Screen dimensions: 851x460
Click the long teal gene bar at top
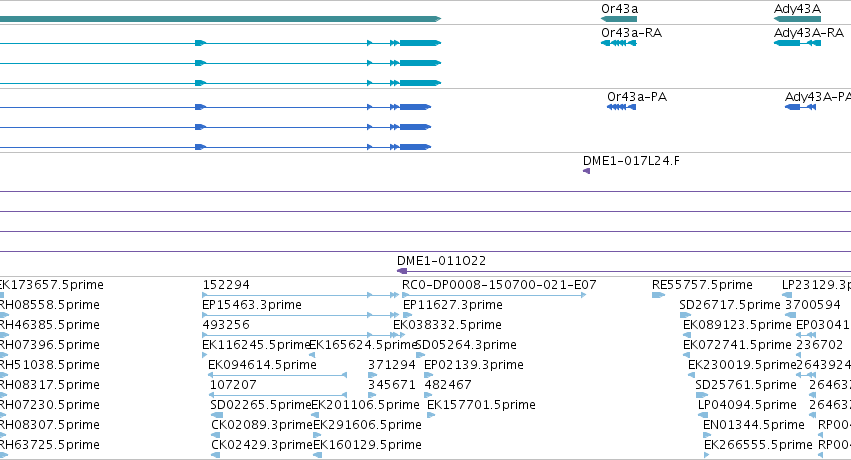[x=220, y=19]
